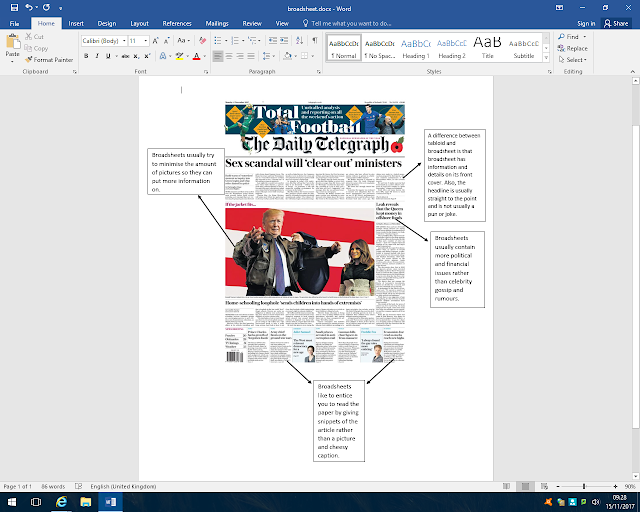The image size is (640, 512).
Task: Switch to the Insert tab
Action: coord(76,23)
